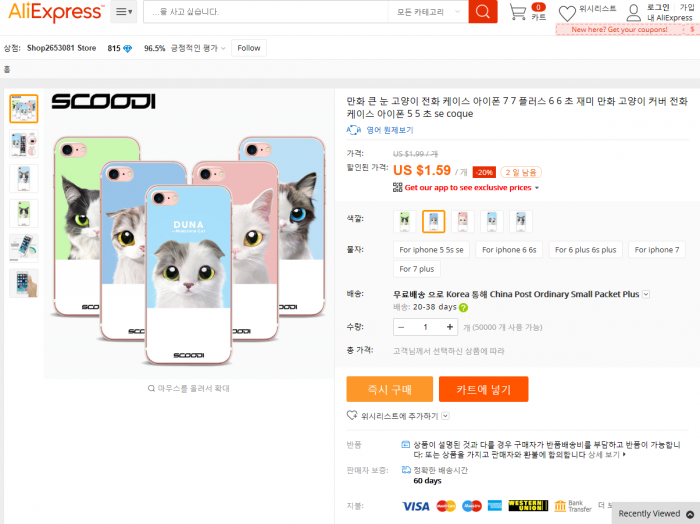The image size is (700, 524).
Task: Click the delivery time help question icon
Action: (463, 308)
